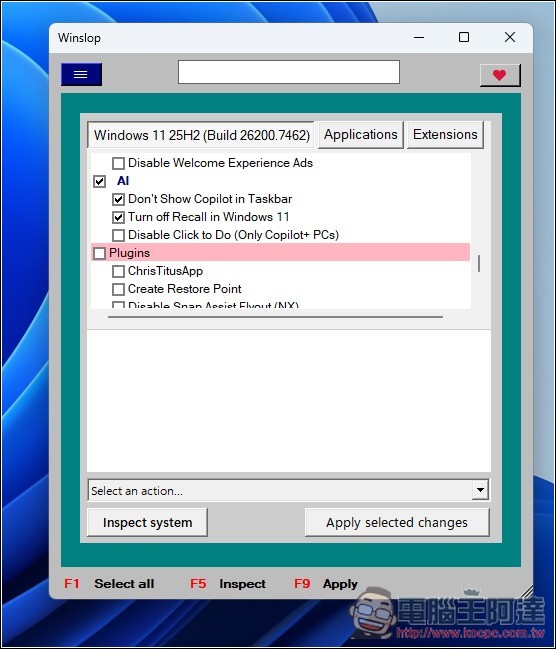This screenshot has width=556, height=649.
Task: Select the AI category label
Action: click(123, 181)
